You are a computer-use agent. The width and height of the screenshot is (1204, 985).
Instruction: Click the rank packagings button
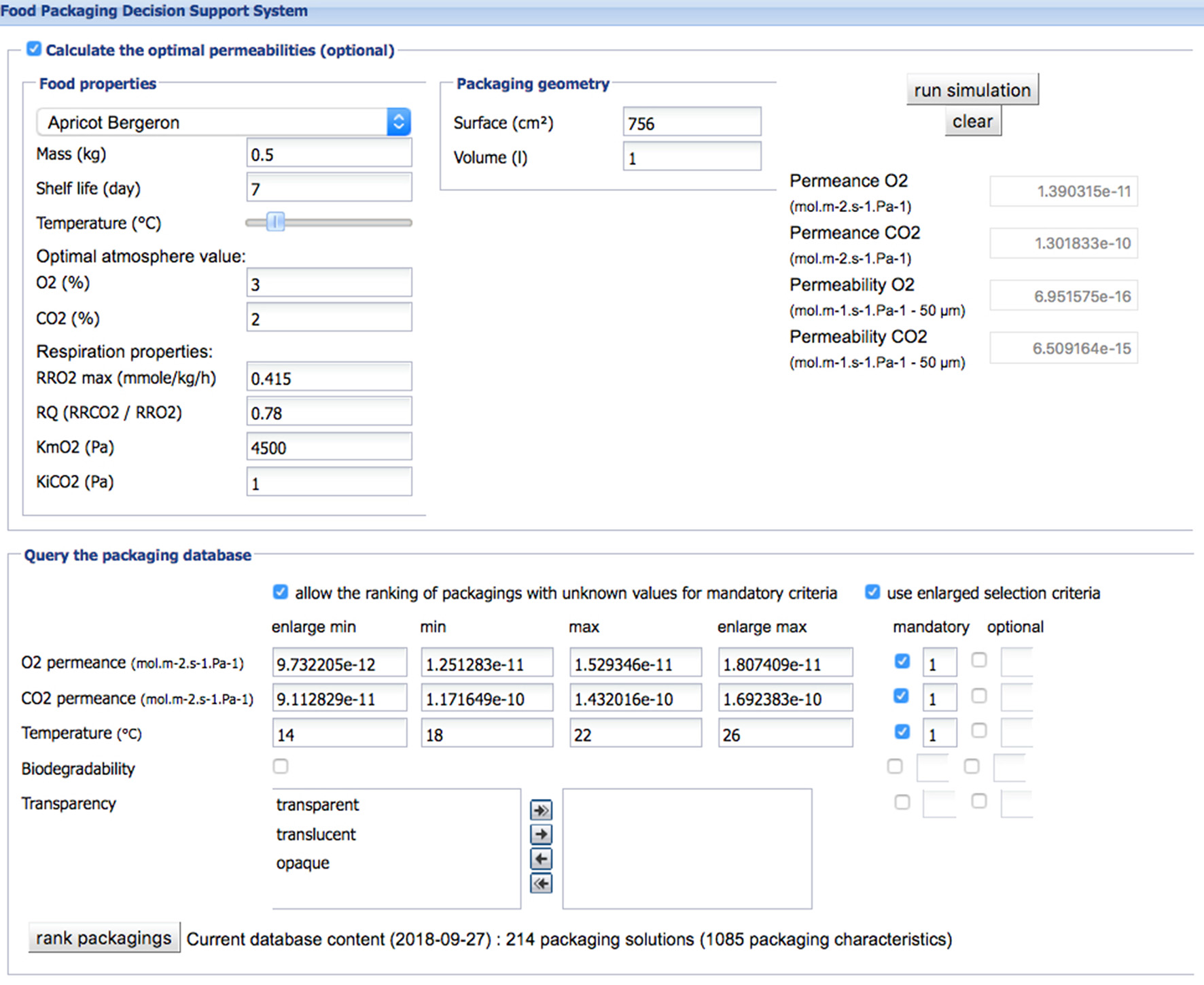point(103,938)
